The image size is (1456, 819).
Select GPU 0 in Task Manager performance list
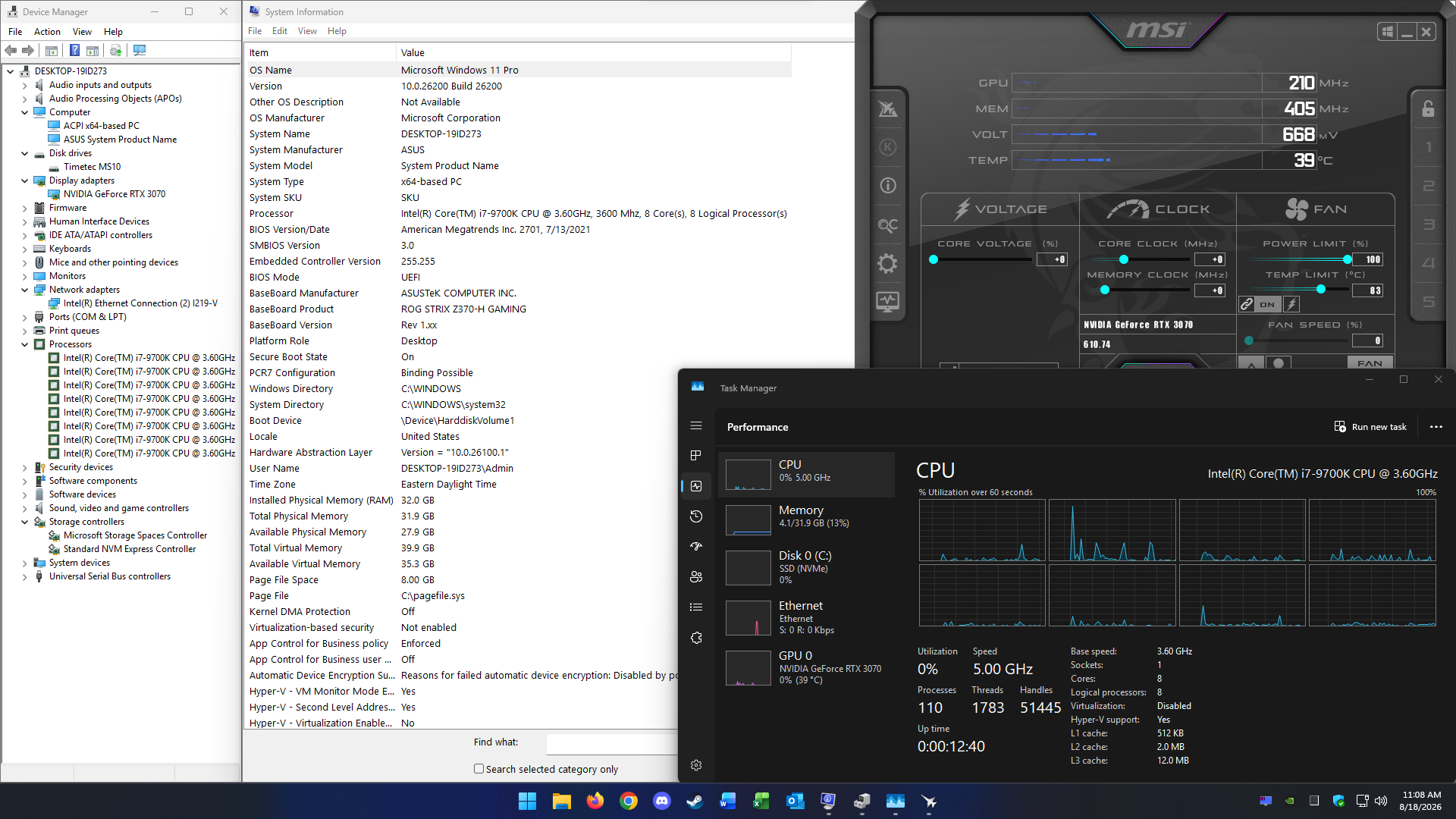pyautogui.click(x=807, y=667)
